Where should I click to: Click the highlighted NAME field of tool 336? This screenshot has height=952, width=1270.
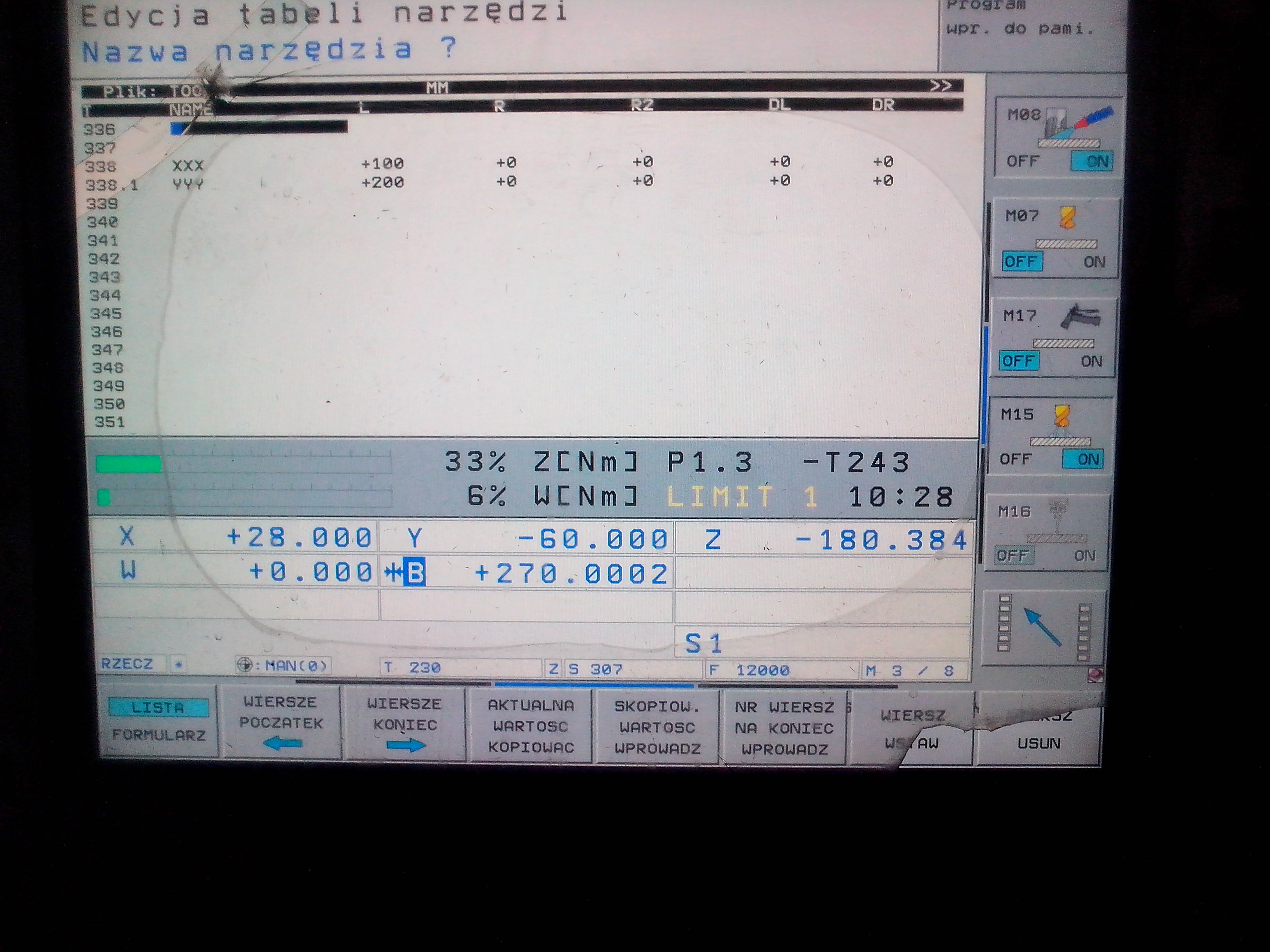(259, 127)
